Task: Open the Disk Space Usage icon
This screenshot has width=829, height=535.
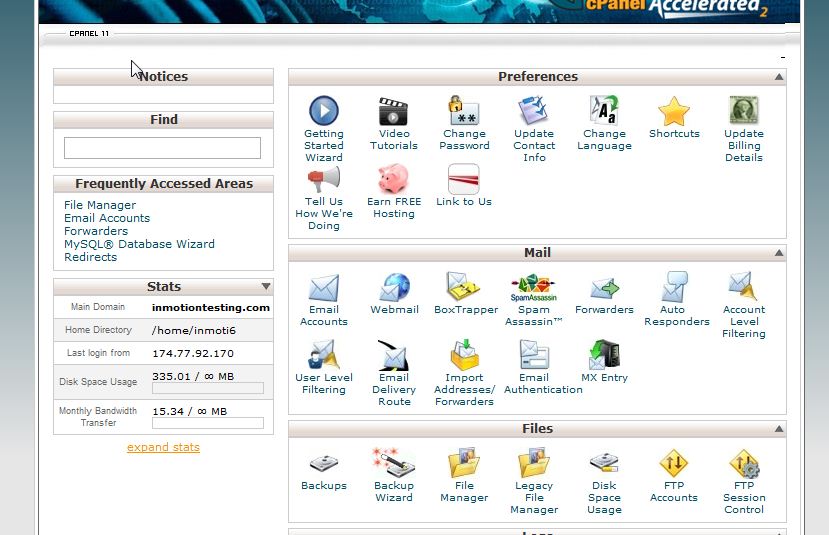Action: [x=604, y=463]
